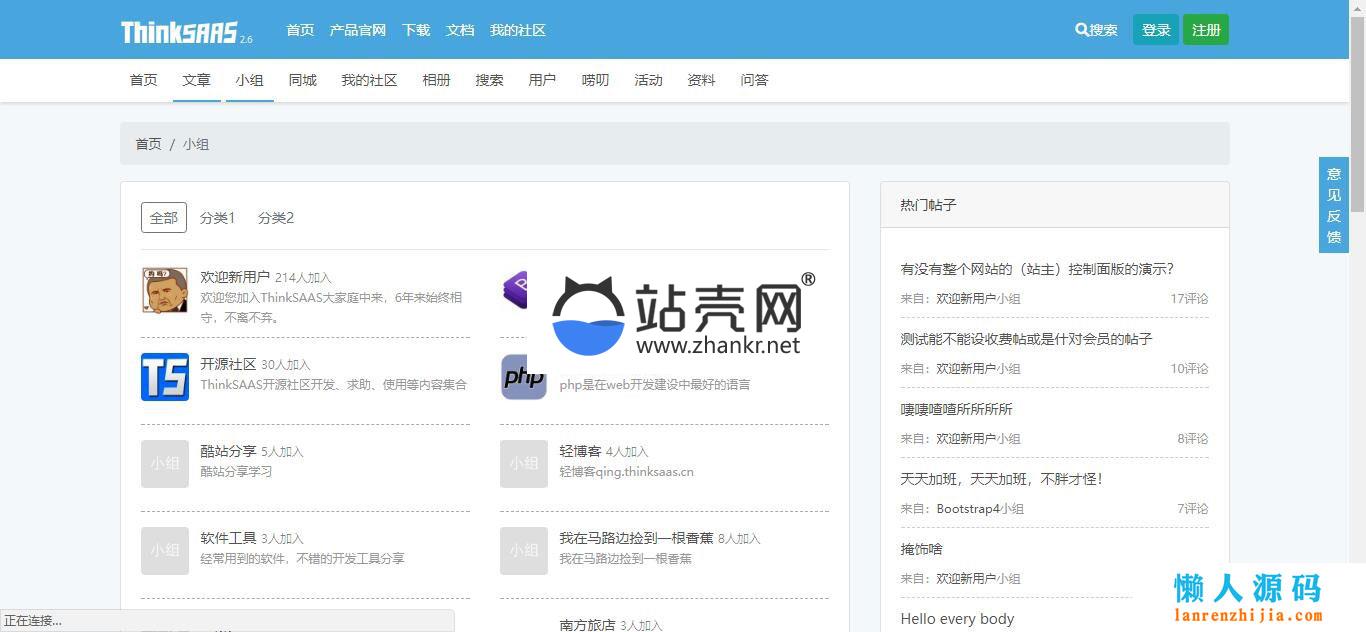Click the 软件工具 placeholder group icon
The width and height of the screenshot is (1366, 632).
click(165, 551)
